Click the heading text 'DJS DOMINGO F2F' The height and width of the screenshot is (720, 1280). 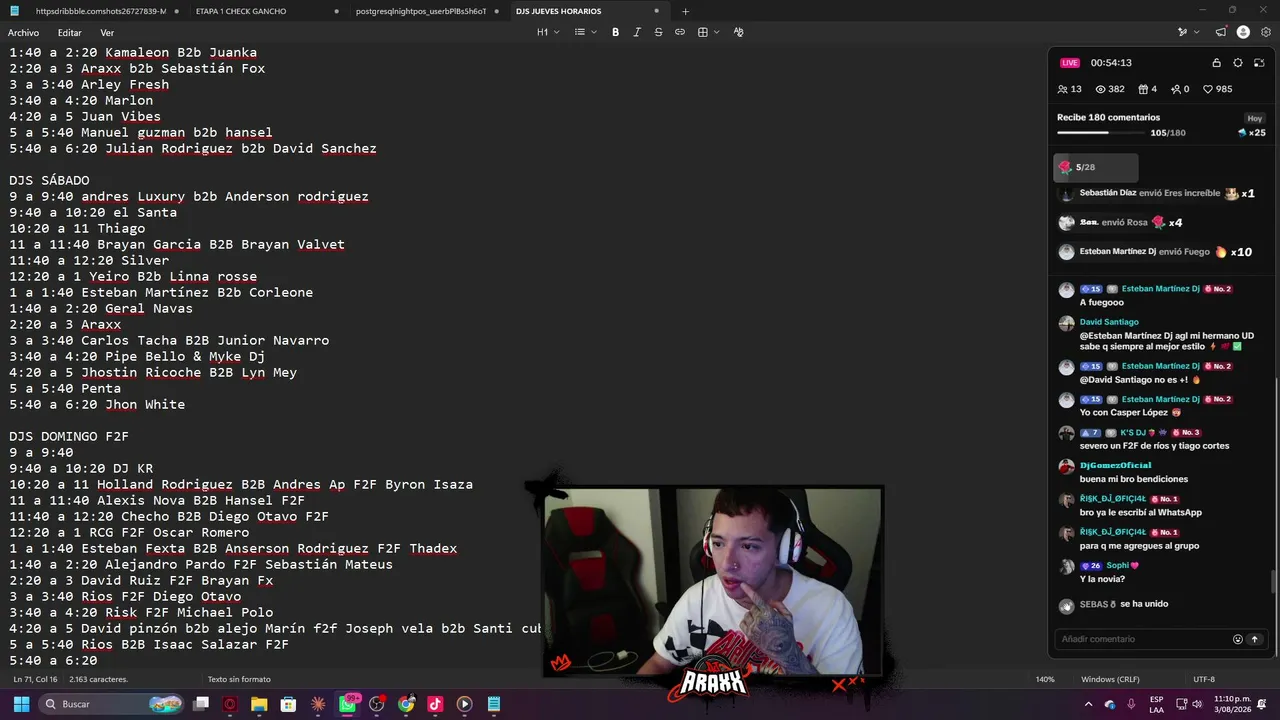point(69,437)
